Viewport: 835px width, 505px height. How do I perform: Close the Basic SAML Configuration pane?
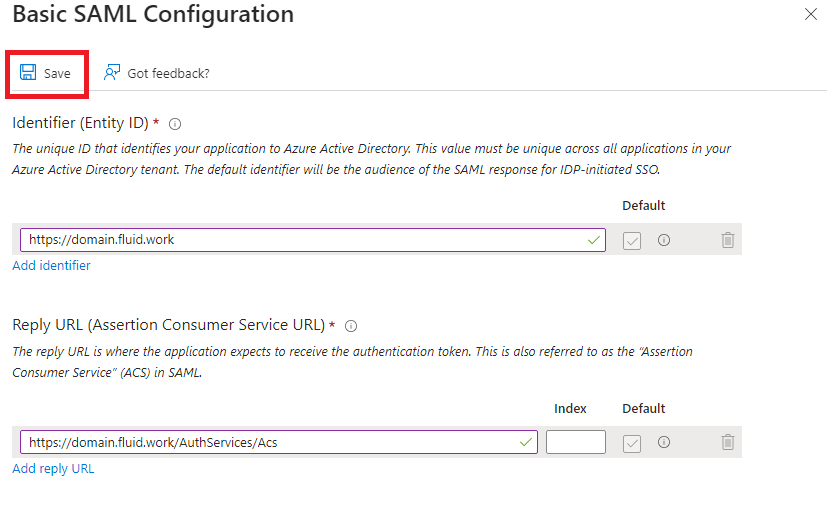click(x=811, y=14)
